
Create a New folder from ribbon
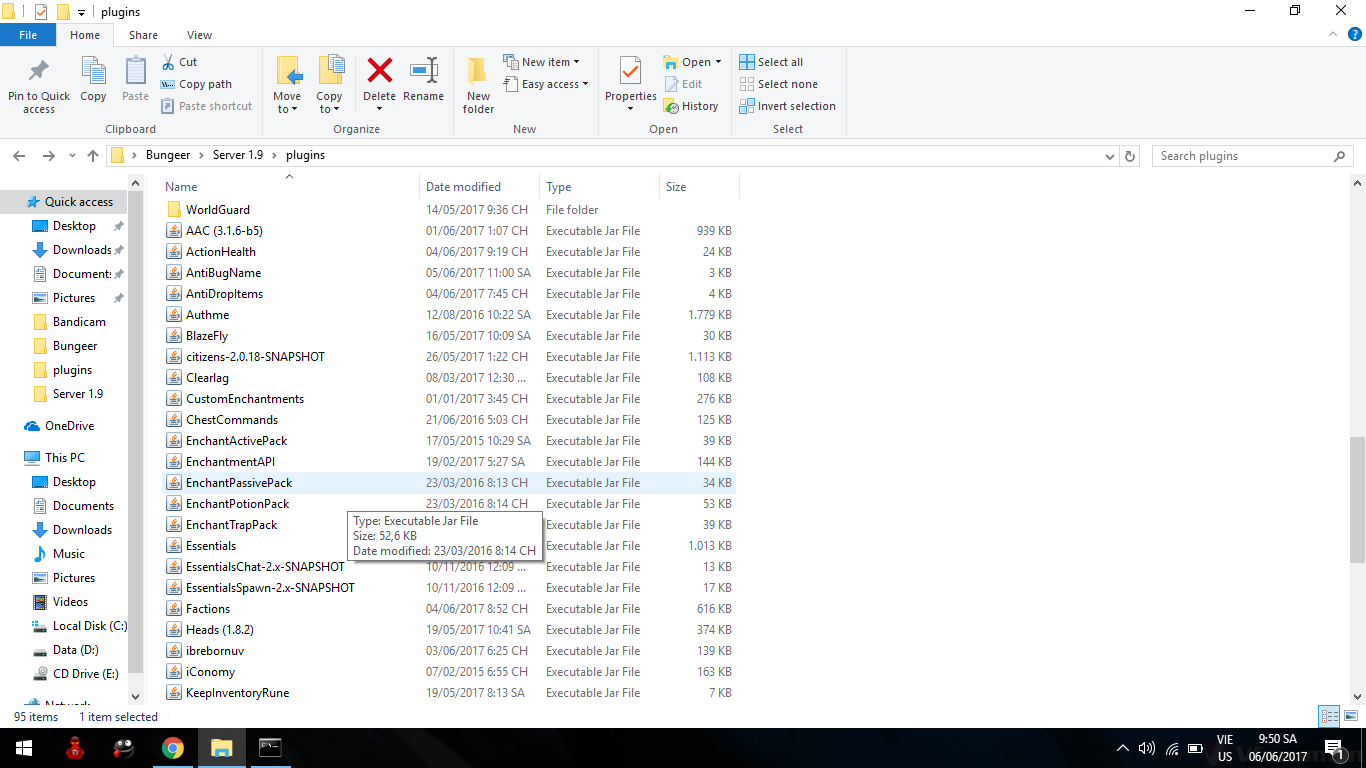[478, 84]
